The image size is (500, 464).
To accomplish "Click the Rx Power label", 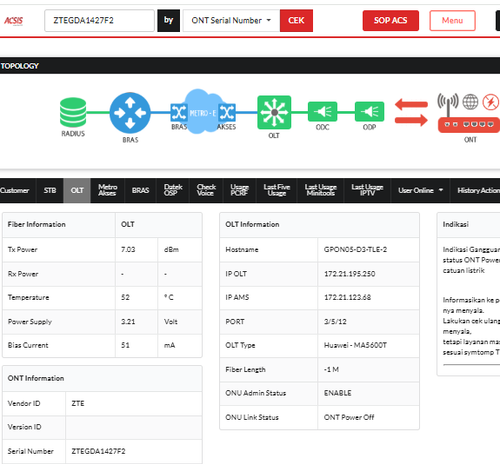I will point(23,274).
